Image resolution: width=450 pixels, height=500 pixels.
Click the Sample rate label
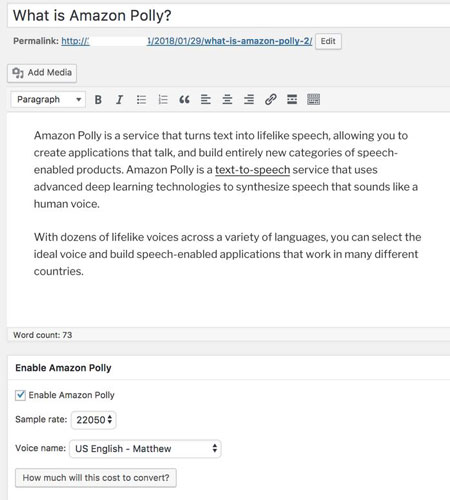click(41, 419)
